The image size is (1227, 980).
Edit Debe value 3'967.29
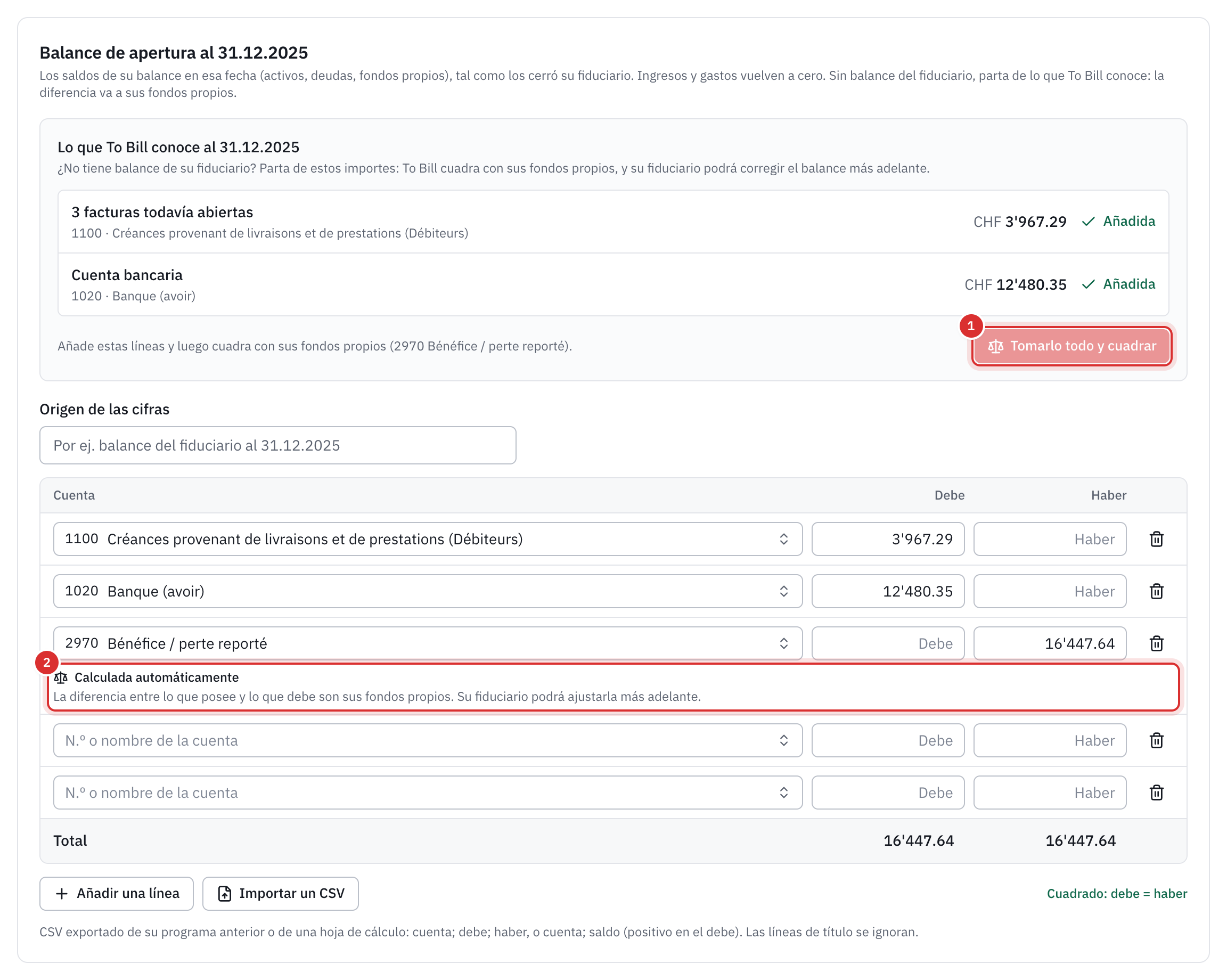click(888, 539)
